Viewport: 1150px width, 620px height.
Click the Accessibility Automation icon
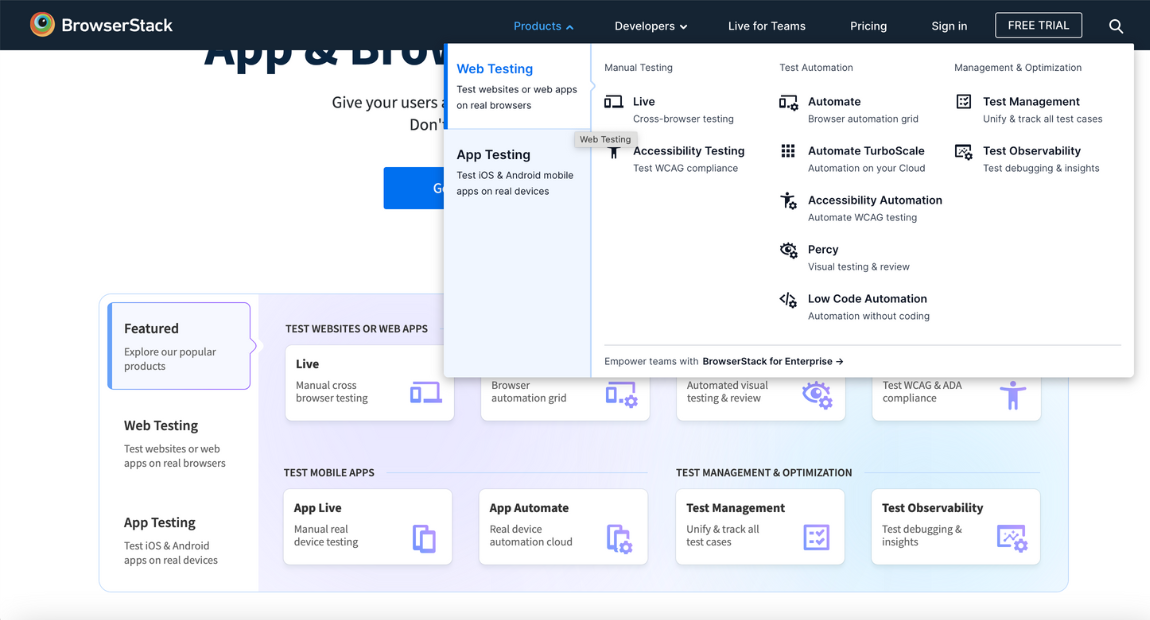pos(789,201)
